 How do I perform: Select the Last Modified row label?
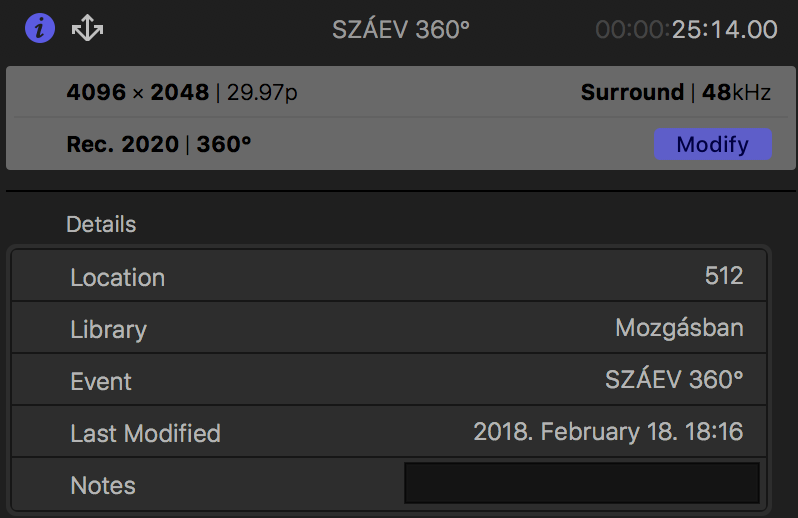coord(145,434)
